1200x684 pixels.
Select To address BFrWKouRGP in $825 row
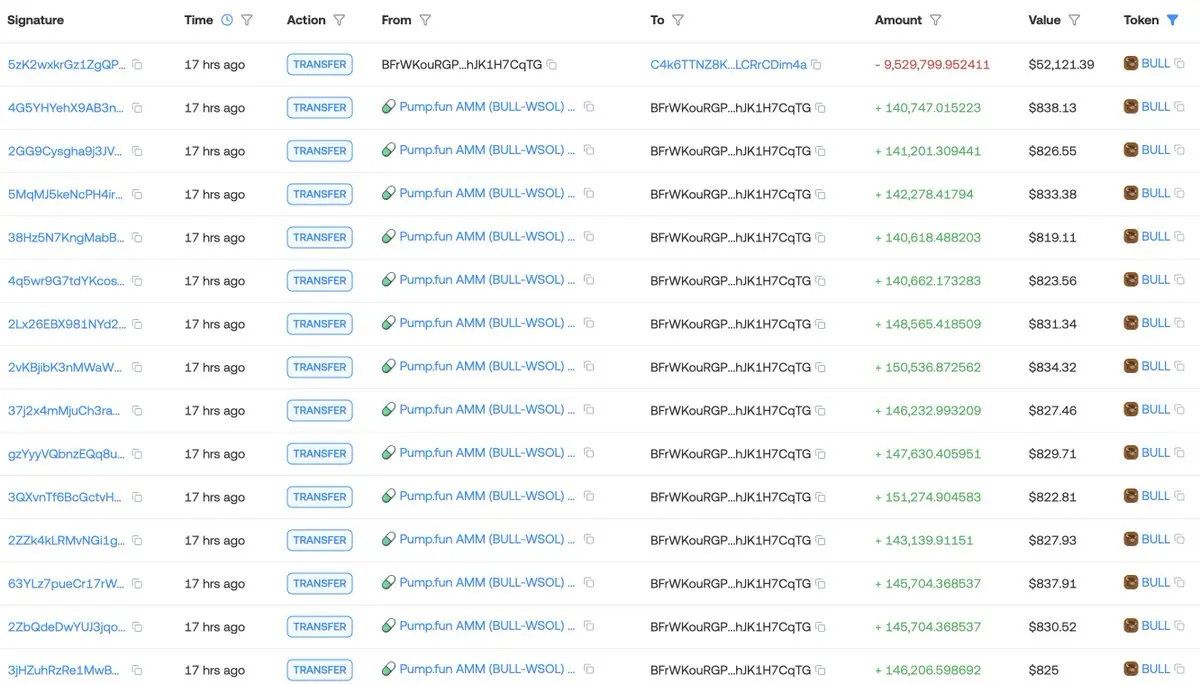click(731, 670)
